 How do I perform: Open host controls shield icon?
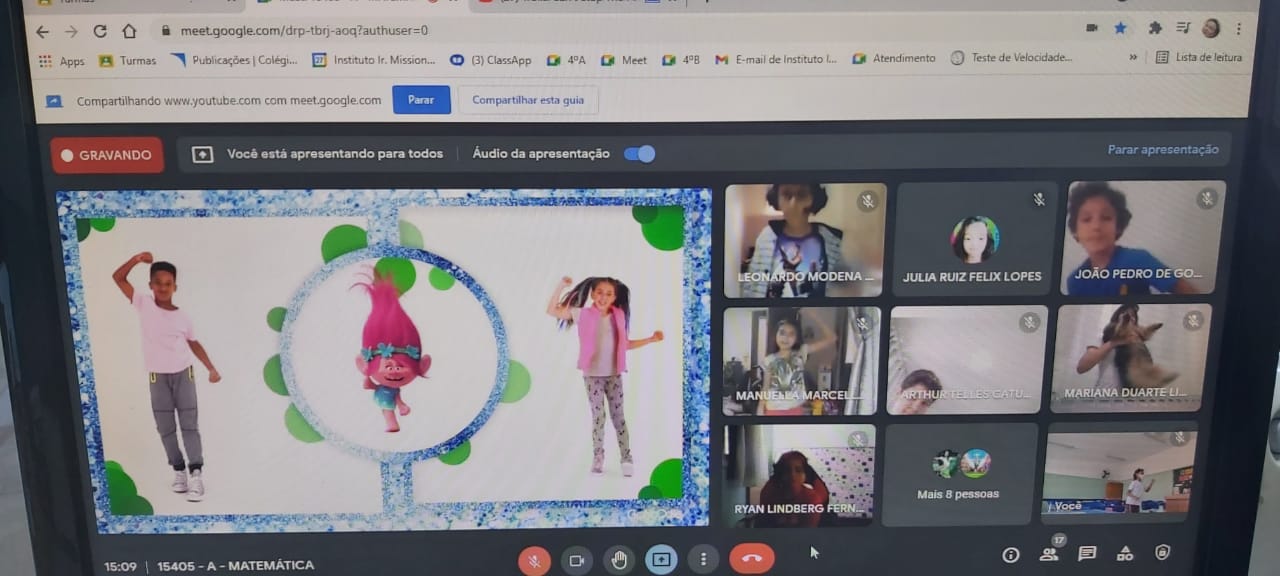[1161, 552]
